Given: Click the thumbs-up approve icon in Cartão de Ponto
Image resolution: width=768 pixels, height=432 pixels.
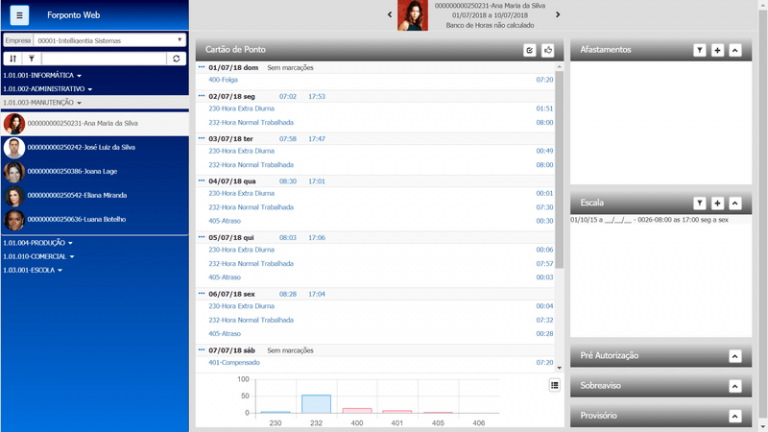Looking at the screenshot, I should pyautogui.click(x=548, y=50).
